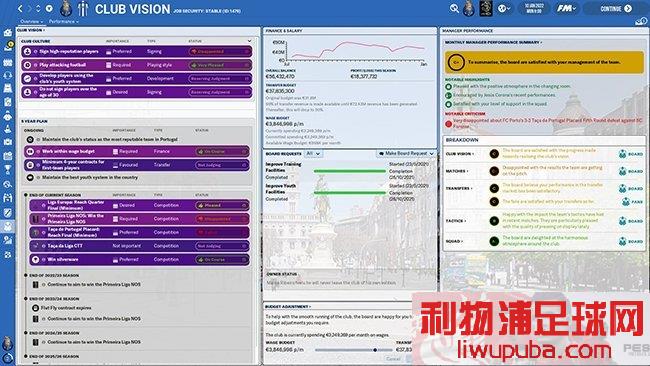This screenshot has width=650, height=366.
Task: Collapse the Club Culture section chevron
Action: (249, 41)
